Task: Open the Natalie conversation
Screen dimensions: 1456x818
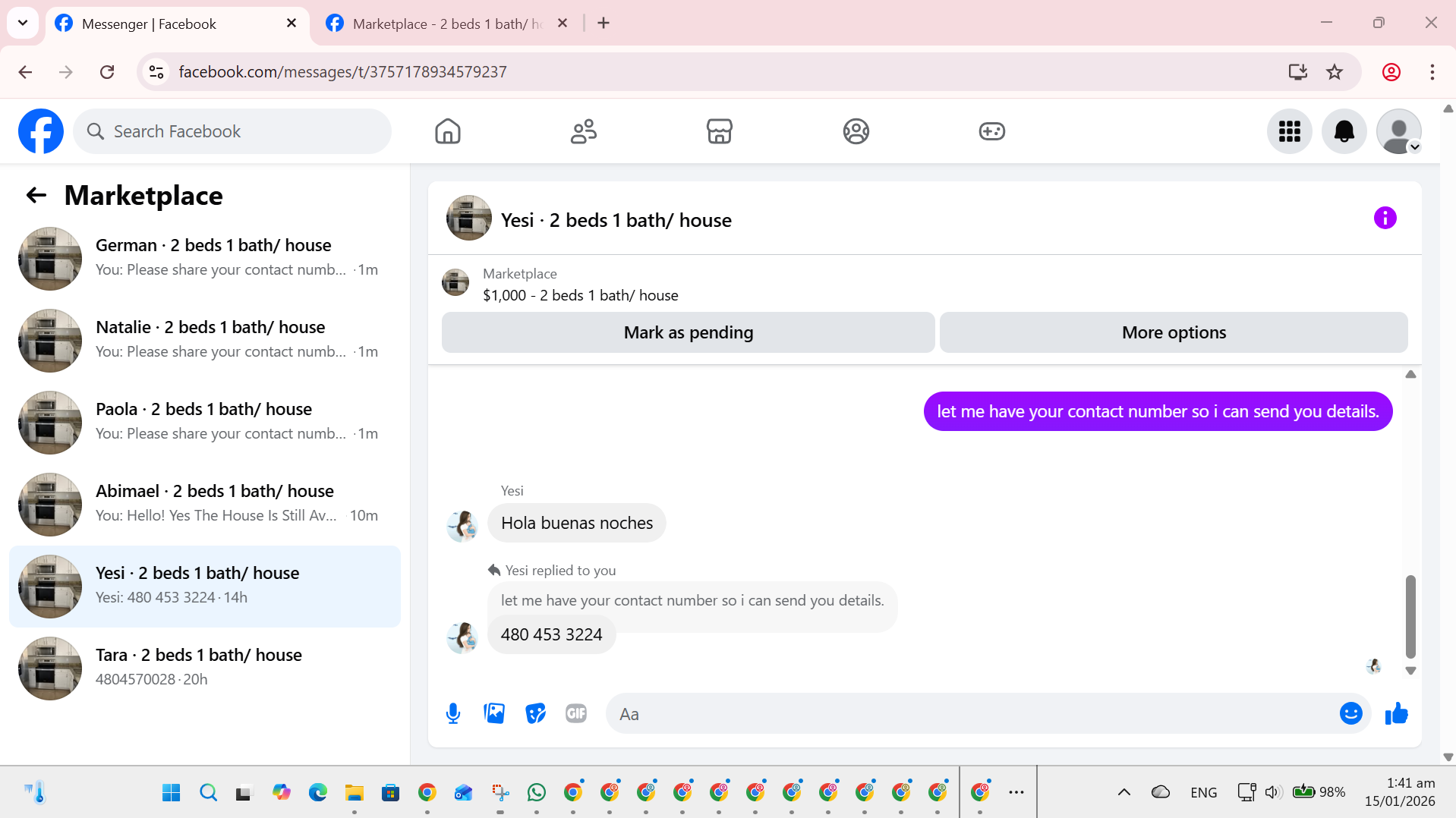Action: (x=205, y=341)
